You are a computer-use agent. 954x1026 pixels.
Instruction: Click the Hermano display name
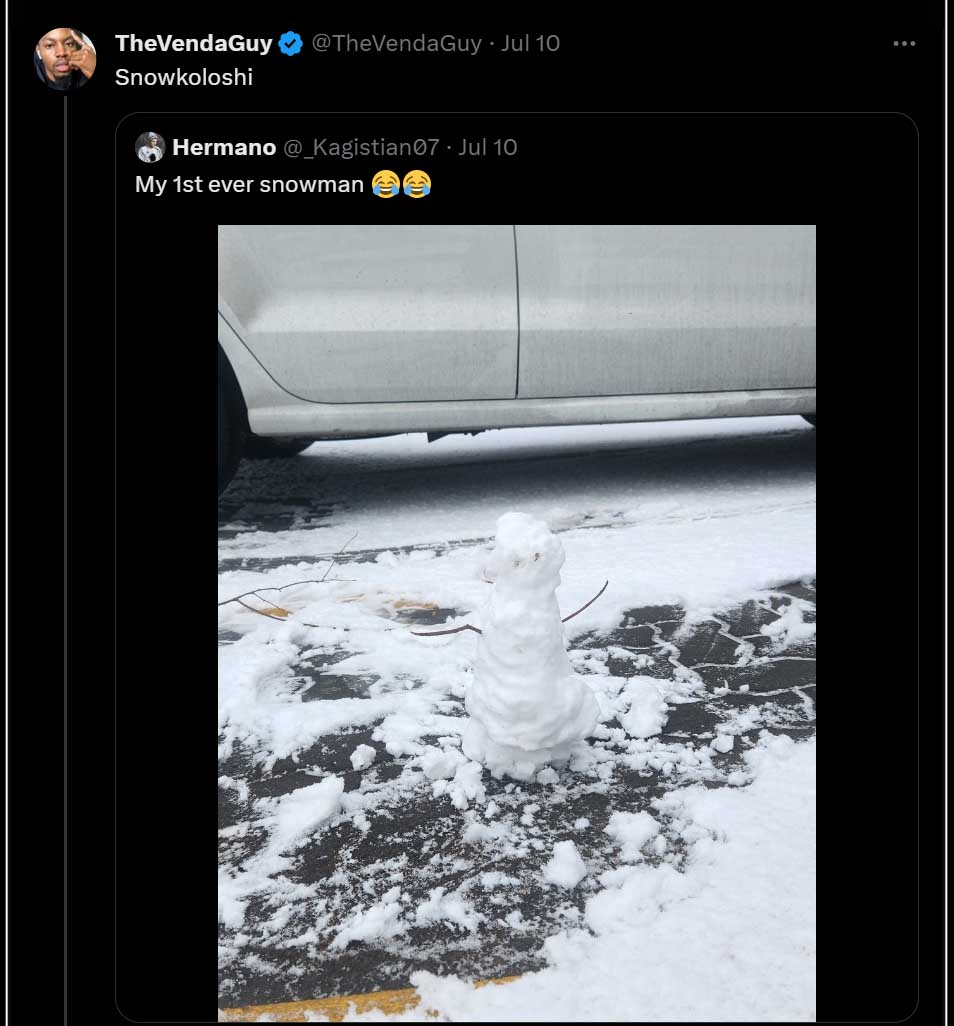[x=224, y=147]
